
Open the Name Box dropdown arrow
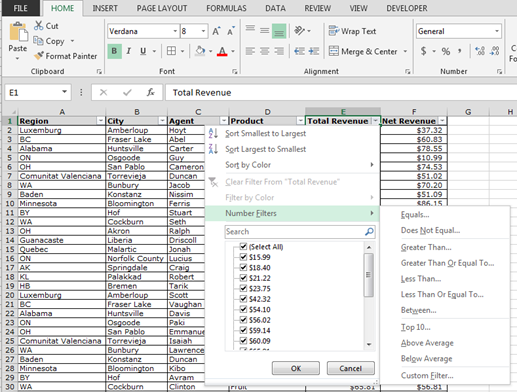64,92
